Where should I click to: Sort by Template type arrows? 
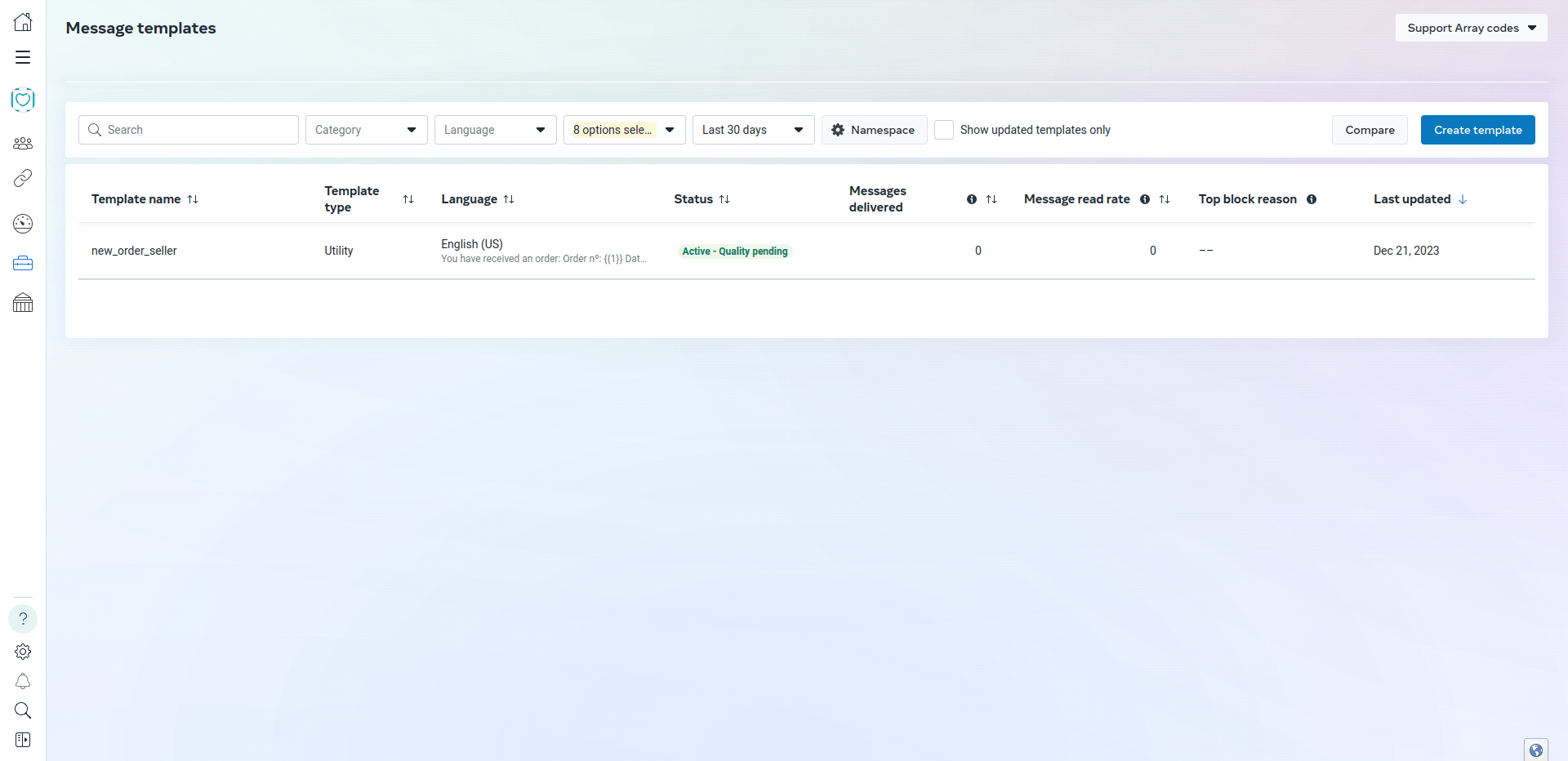pos(408,199)
